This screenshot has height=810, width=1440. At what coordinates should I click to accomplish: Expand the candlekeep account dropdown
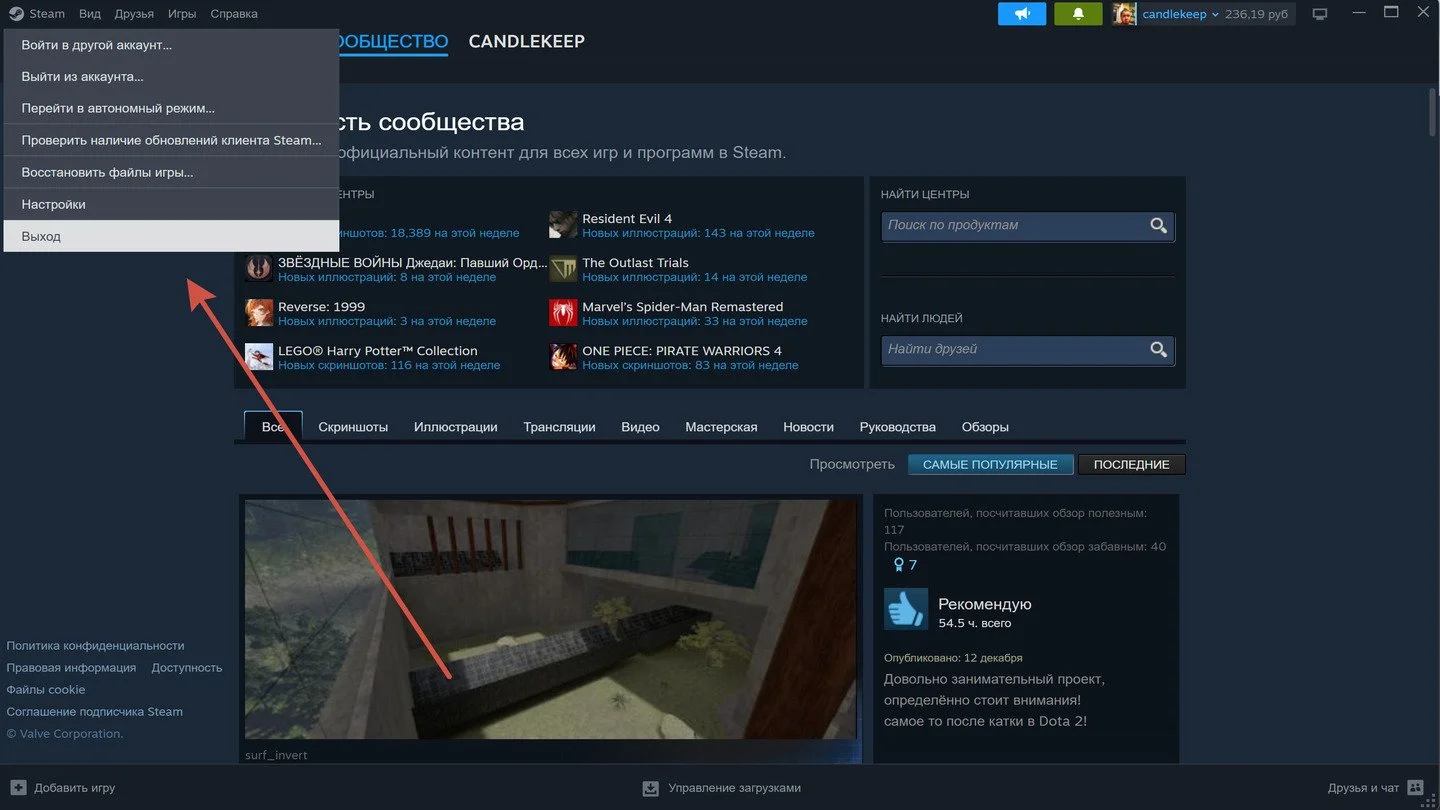point(1215,15)
